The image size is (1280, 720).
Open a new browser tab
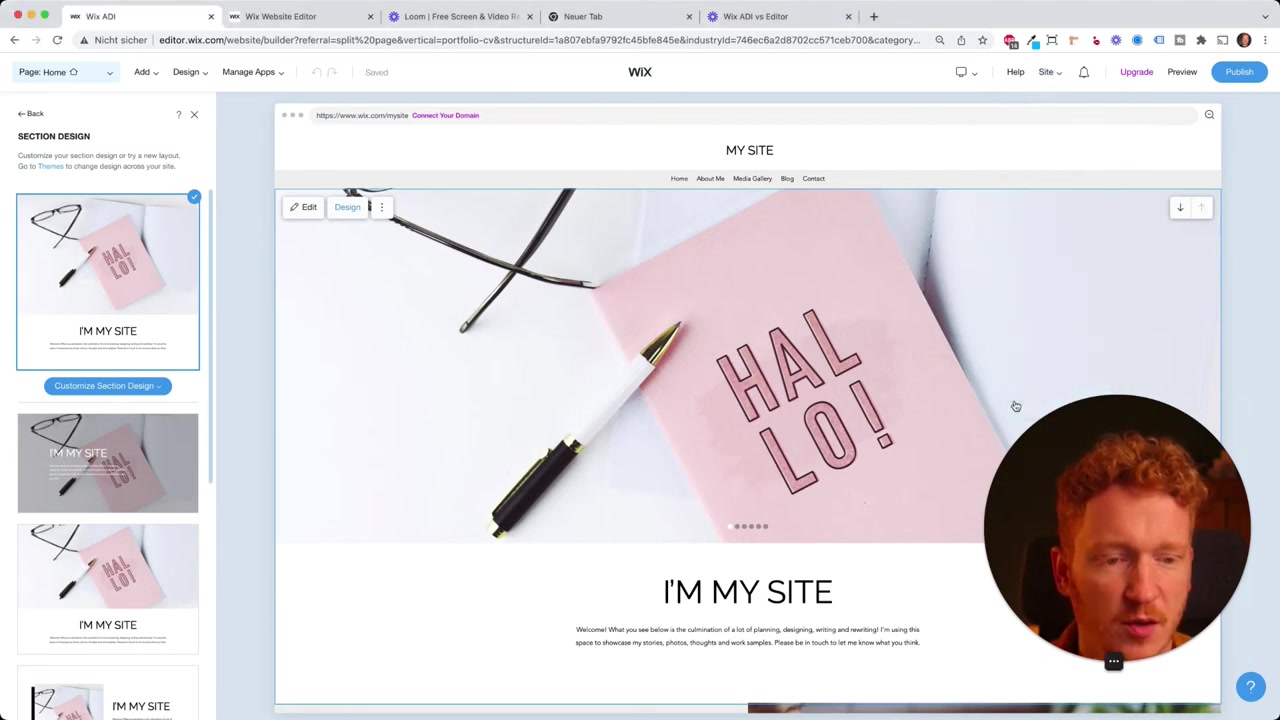pos(874,16)
